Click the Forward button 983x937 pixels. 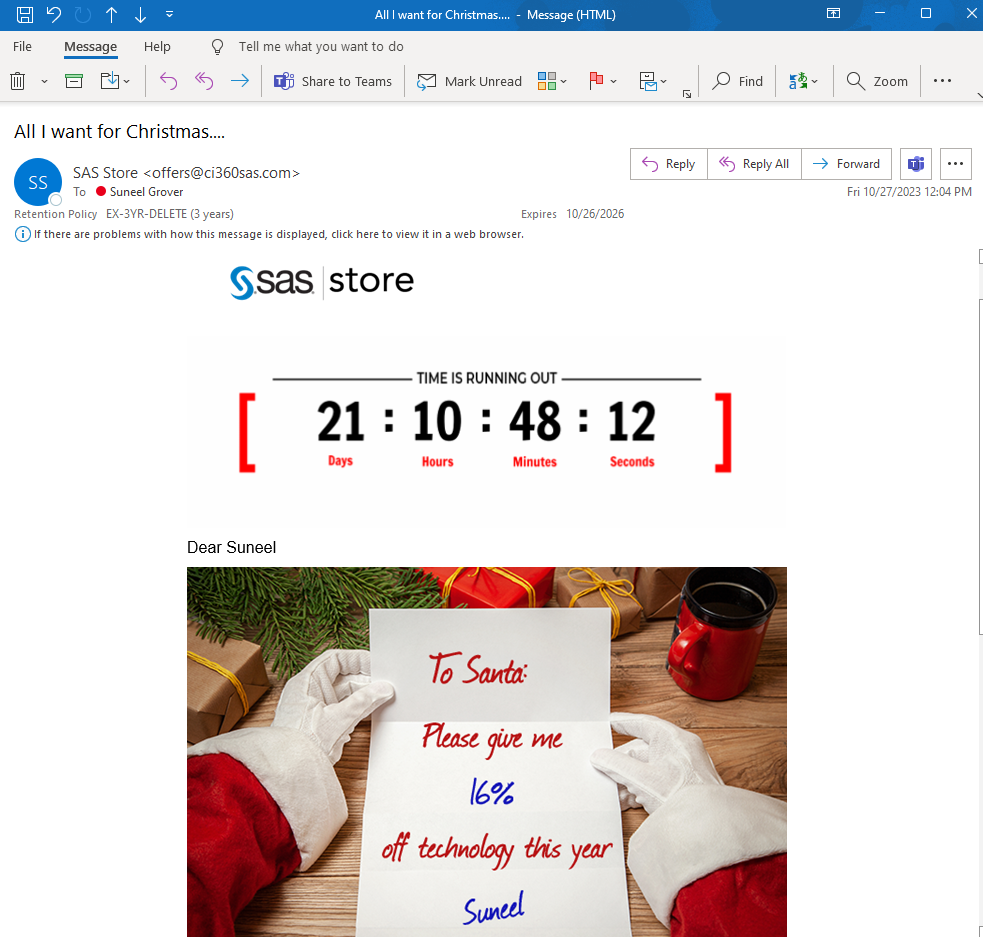(x=846, y=164)
